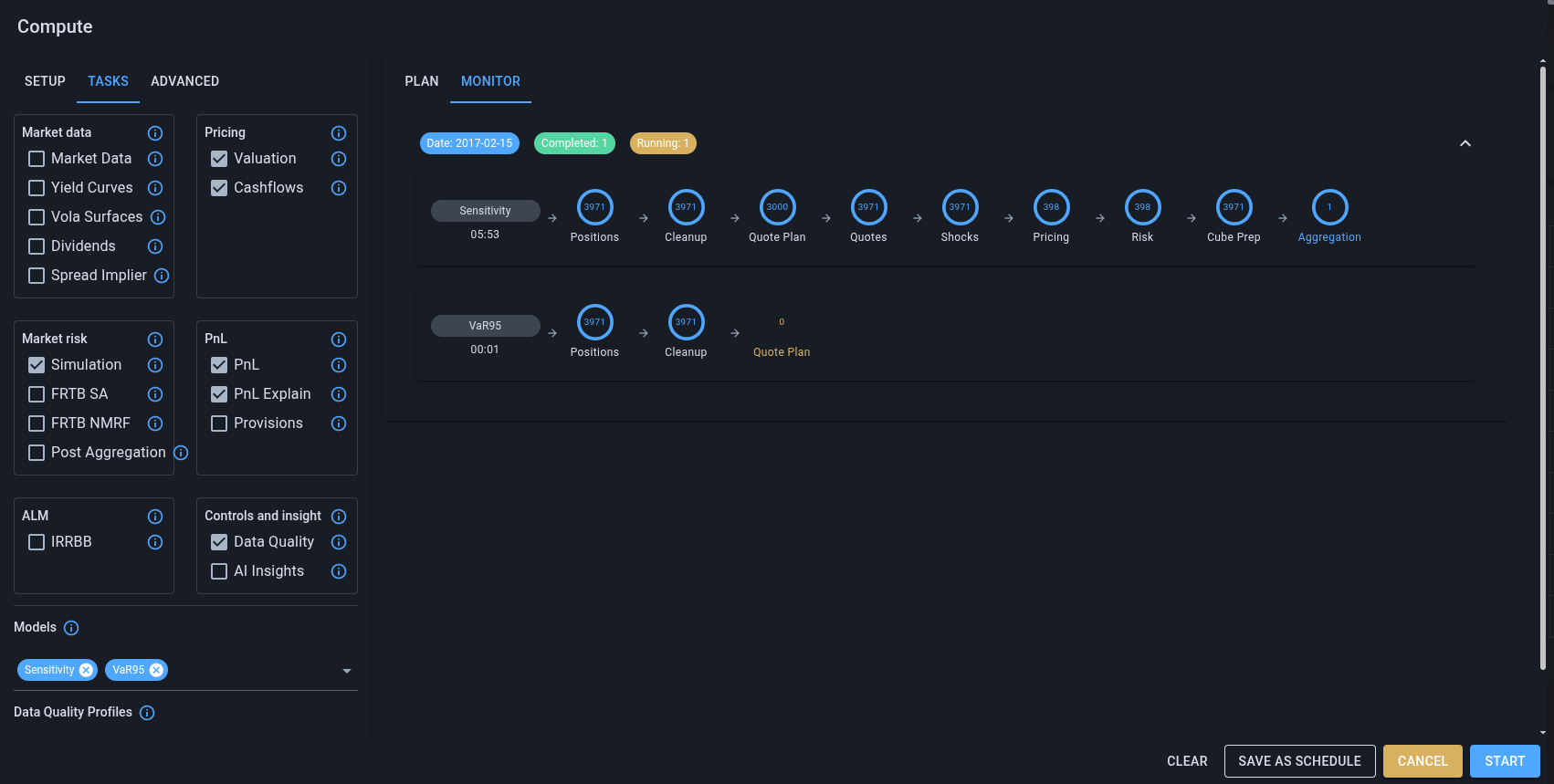
Task: Enable the Yield Curves checkbox
Action: click(37, 188)
